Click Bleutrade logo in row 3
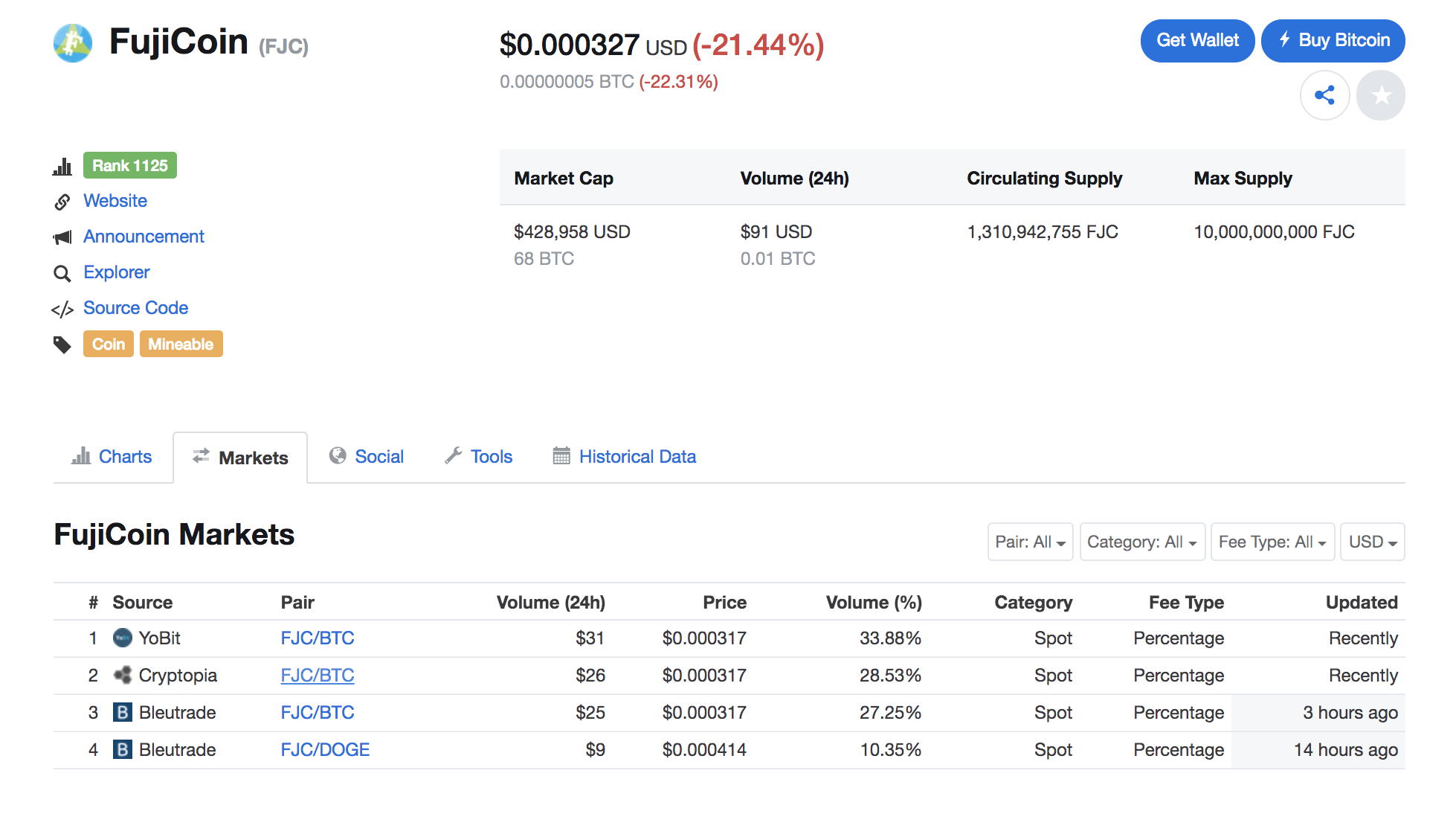The image size is (1456, 814). tap(122, 712)
